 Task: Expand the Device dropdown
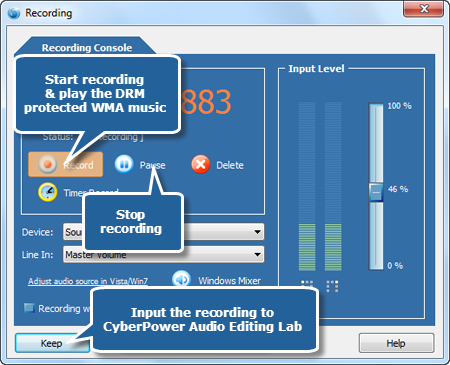pyautogui.click(x=257, y=232)
